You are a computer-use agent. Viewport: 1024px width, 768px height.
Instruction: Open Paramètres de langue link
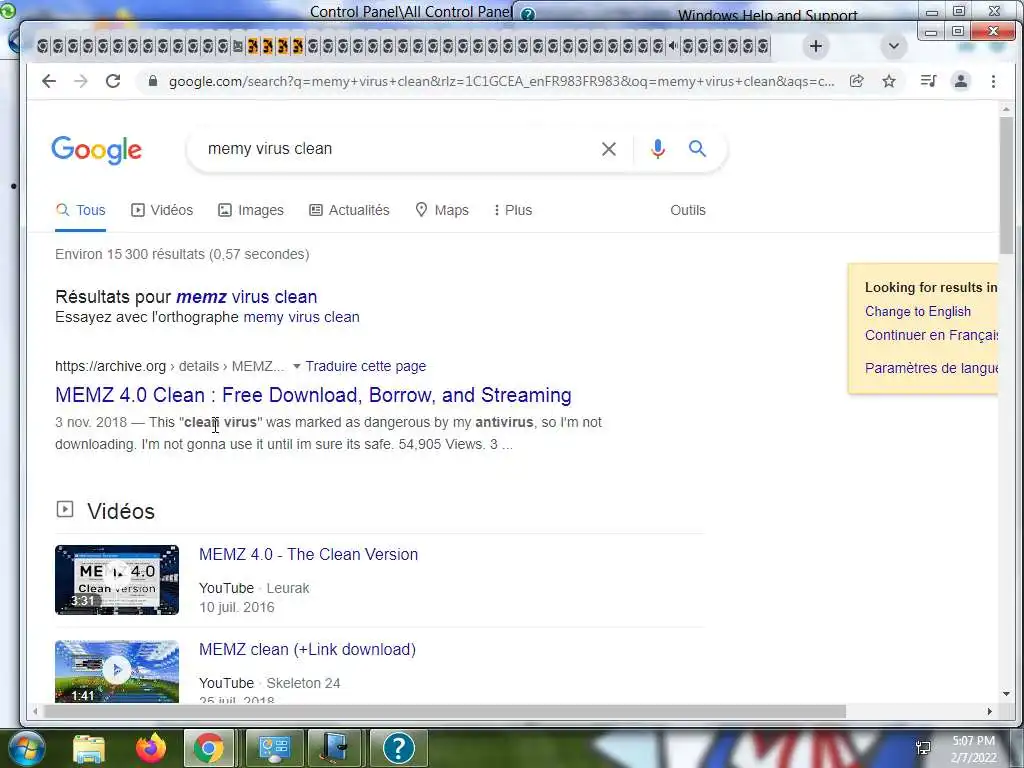click(931, 368)
